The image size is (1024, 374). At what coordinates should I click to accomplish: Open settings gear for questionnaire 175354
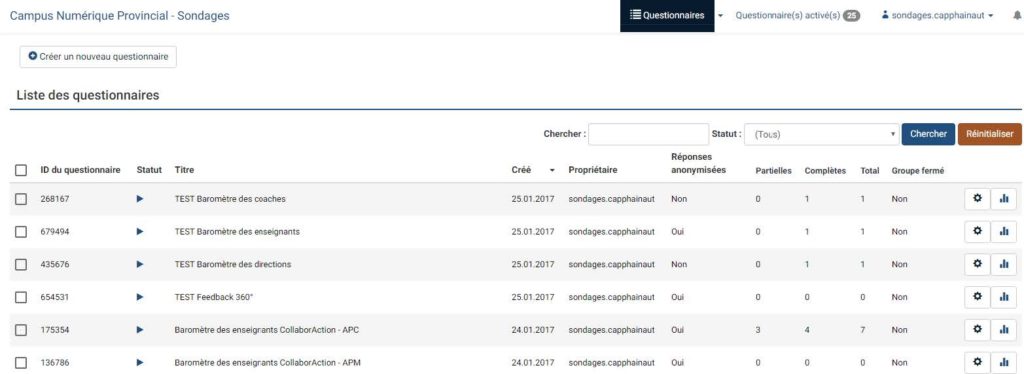pos(977,330)
